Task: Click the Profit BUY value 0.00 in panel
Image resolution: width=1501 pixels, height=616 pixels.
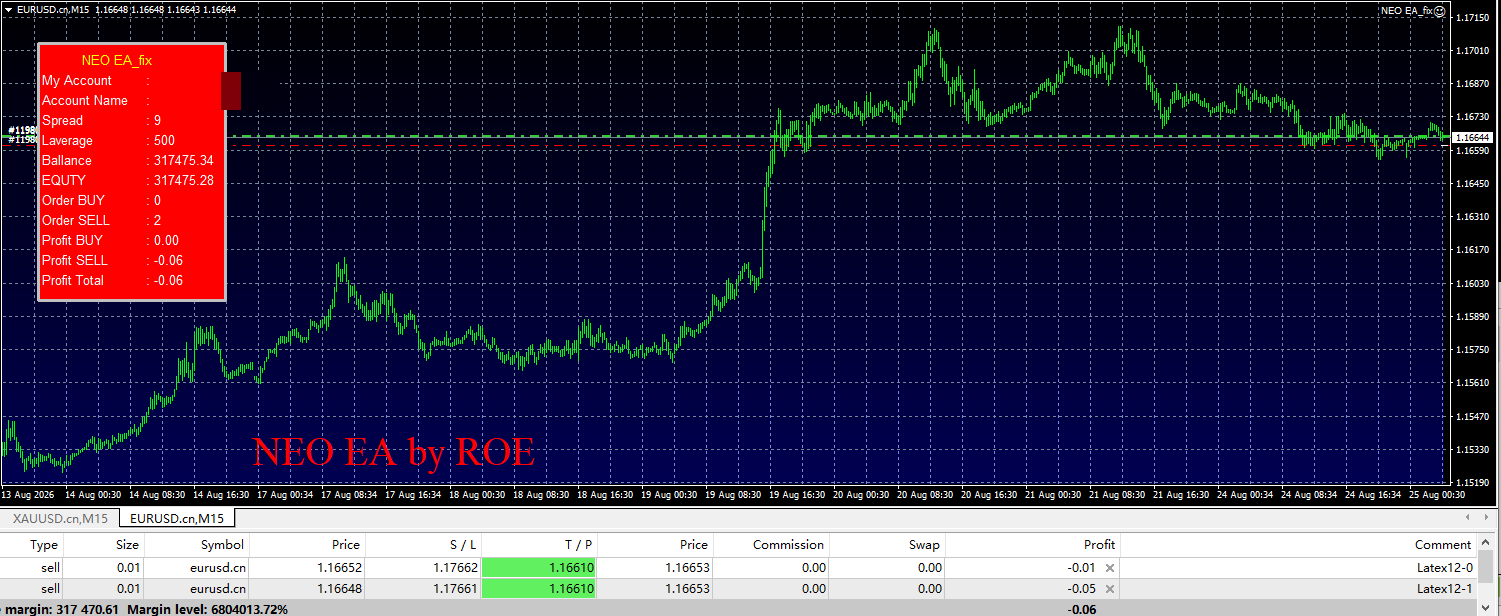Action: pyautogui.click(x=166, y=240)
